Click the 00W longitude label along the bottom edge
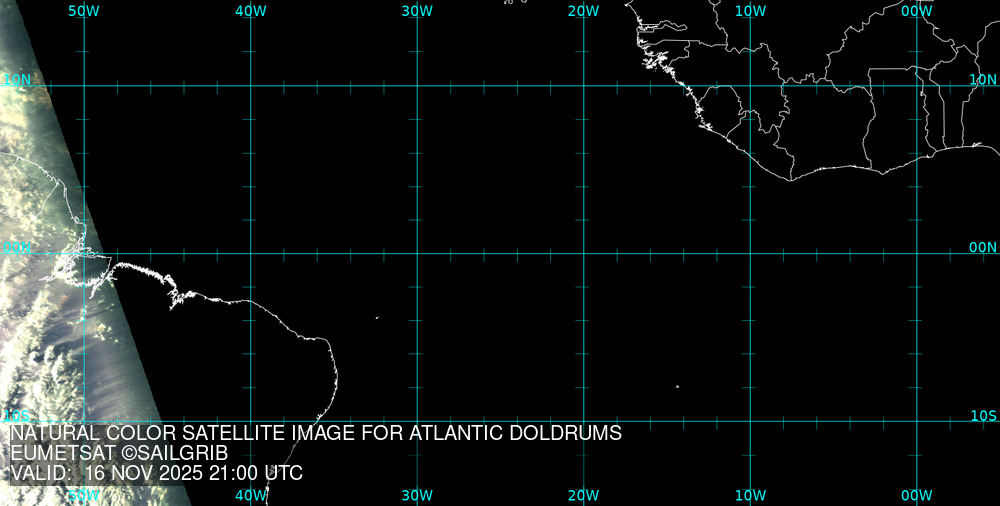Image resolution: width=1000 pixels, height=506 pixels. [916, 495]
